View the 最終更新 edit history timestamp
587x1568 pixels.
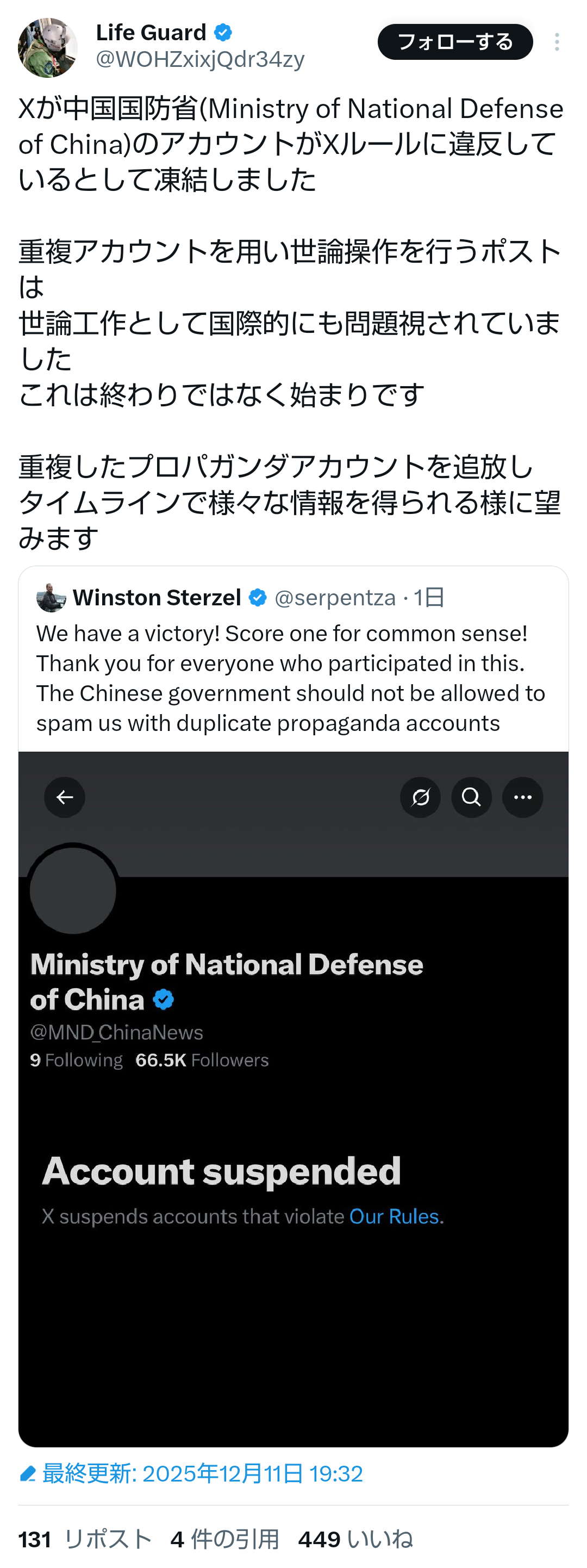(202, 1474)
